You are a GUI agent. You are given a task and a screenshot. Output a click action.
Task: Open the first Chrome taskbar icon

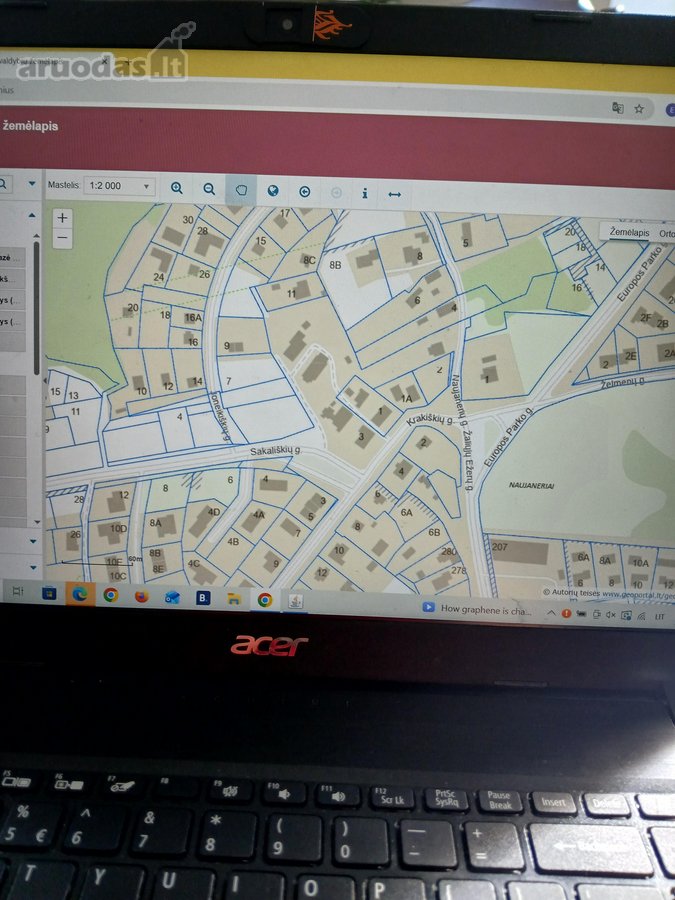click(111, 595)
